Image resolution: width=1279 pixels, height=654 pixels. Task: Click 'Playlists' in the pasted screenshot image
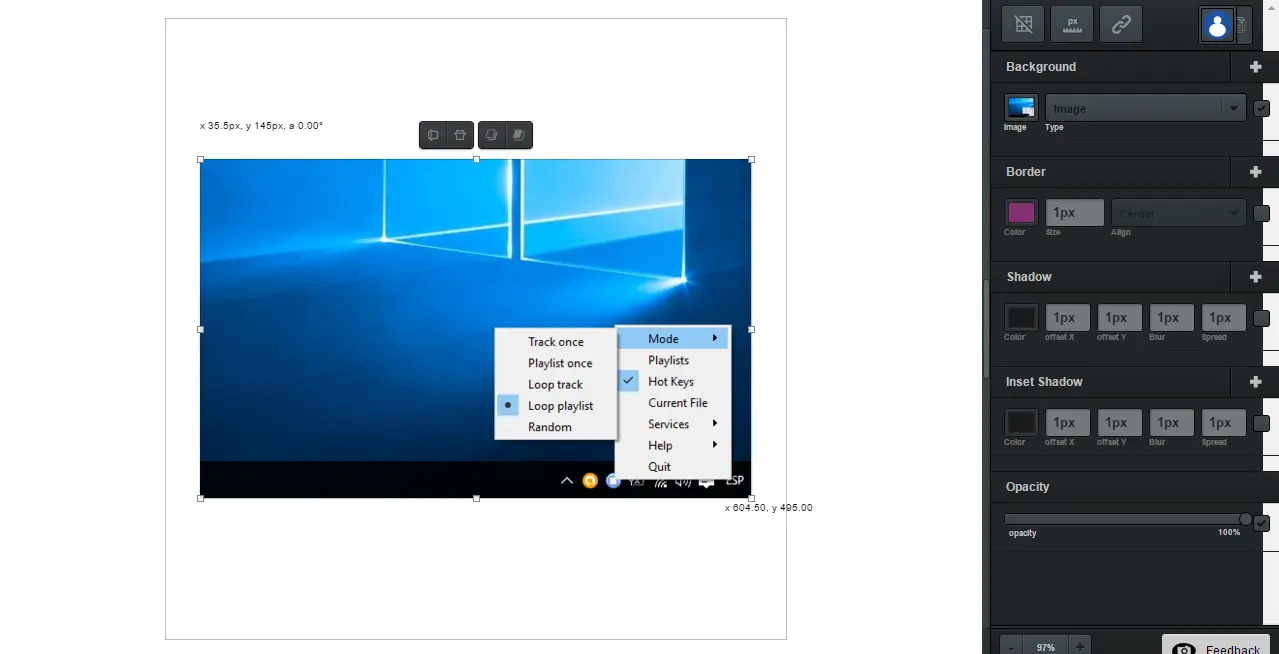coord(668,360)
